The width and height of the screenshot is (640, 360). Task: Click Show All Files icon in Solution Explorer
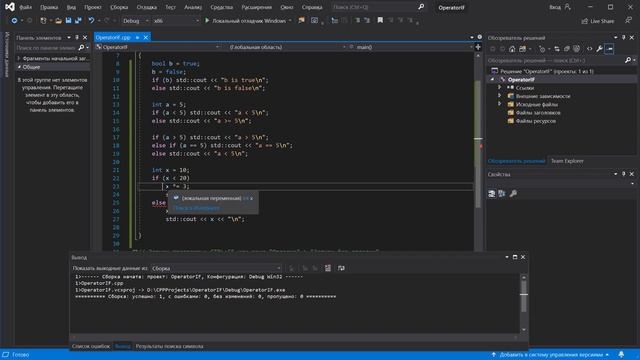pyautogui.click(x=576, y=49)
